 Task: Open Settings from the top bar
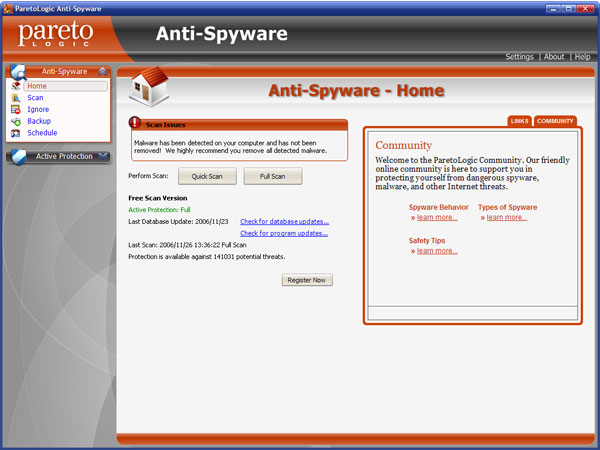(519, 57)
